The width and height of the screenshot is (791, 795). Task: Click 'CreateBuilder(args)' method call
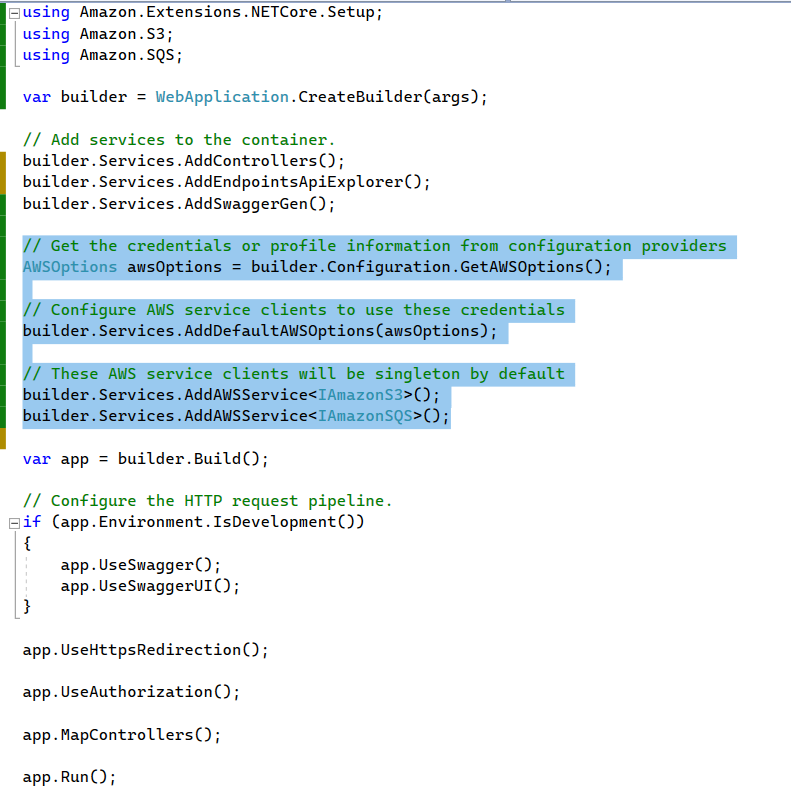coord(388,97)
